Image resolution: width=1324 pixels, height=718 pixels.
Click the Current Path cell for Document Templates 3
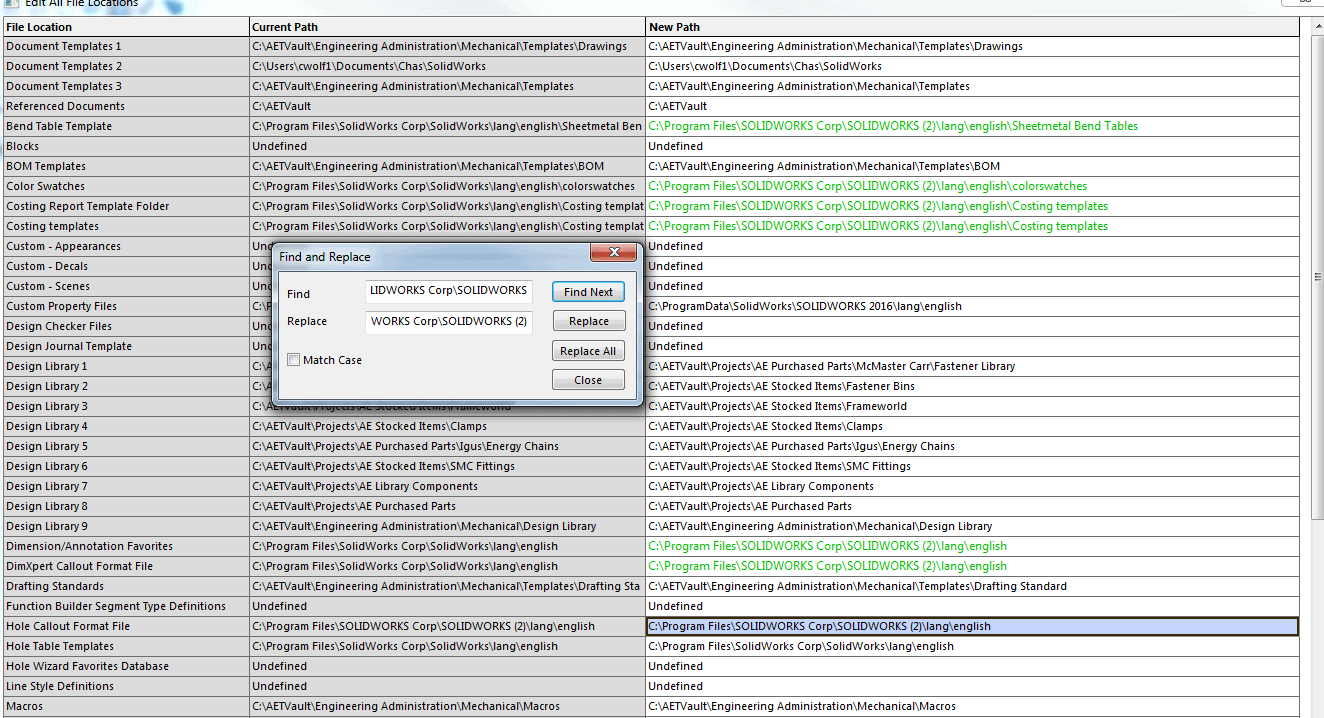pos(448,86)
